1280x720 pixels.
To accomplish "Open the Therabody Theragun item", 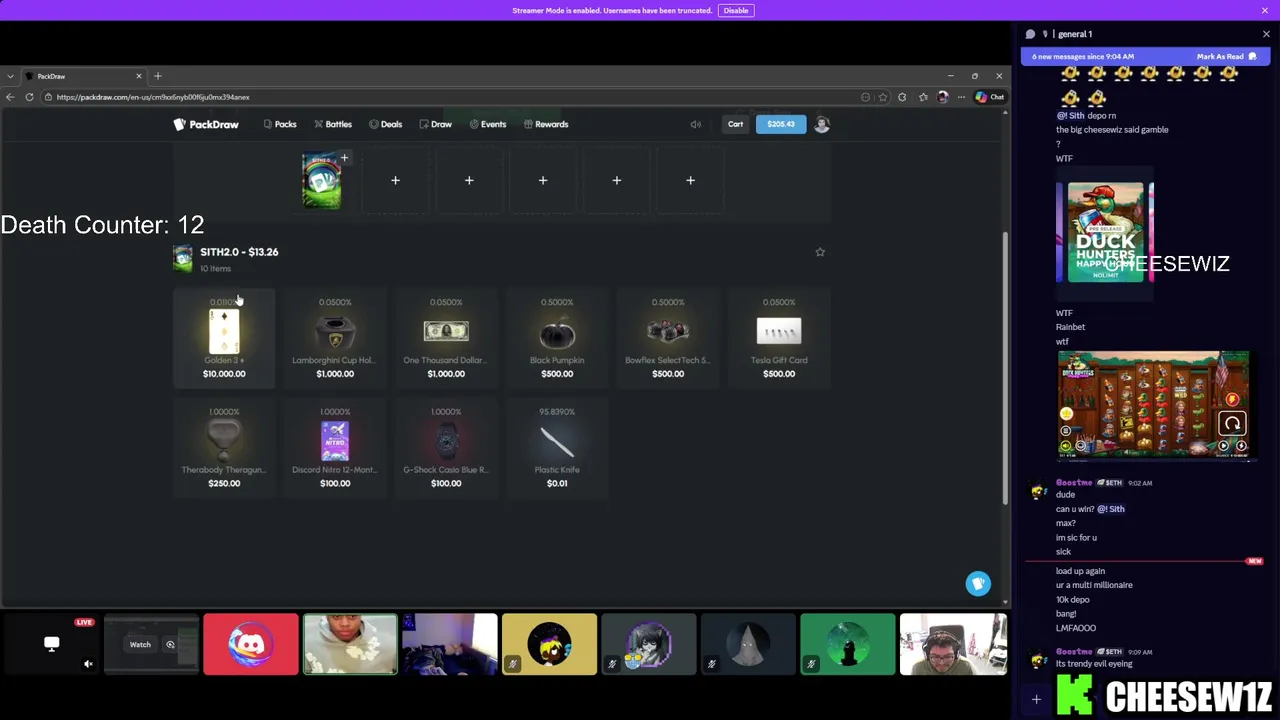I will coord(224,447).
